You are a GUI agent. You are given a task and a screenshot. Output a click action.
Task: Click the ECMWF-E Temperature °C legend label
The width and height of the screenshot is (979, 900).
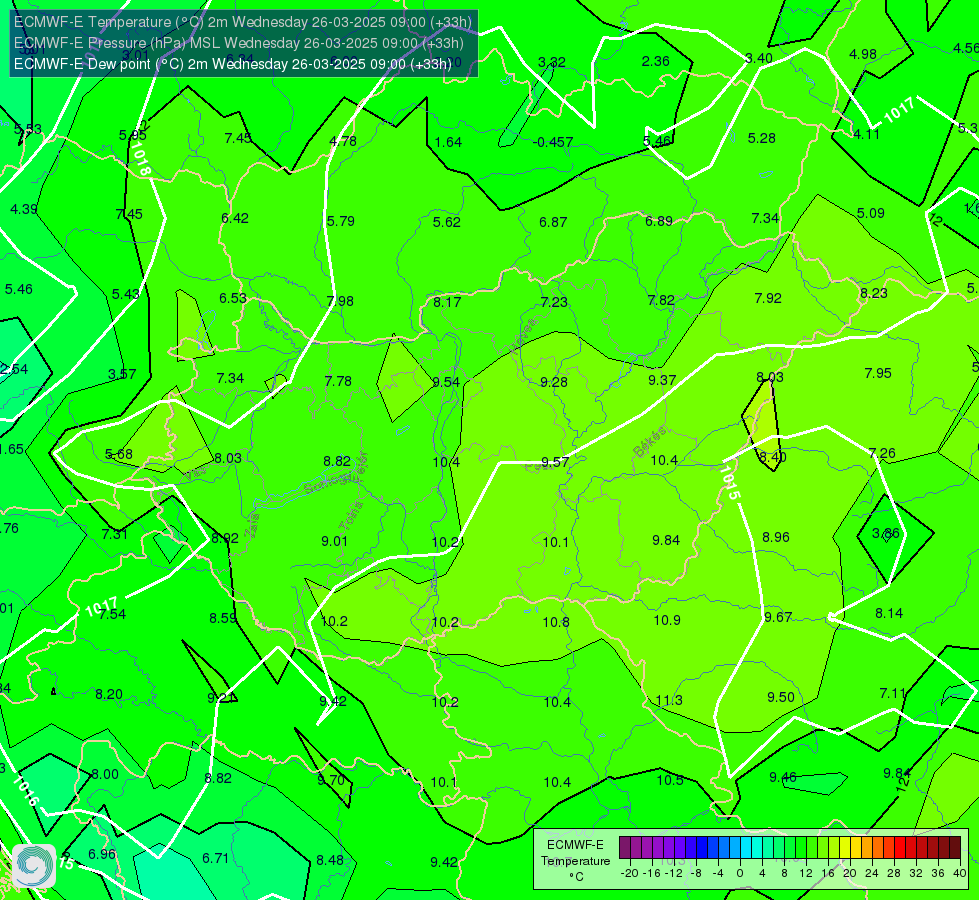click(575, 861)
